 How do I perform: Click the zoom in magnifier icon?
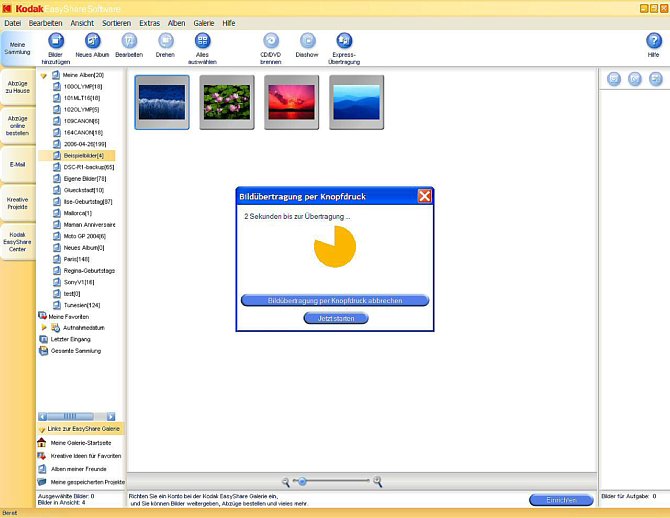pos(377,482)
